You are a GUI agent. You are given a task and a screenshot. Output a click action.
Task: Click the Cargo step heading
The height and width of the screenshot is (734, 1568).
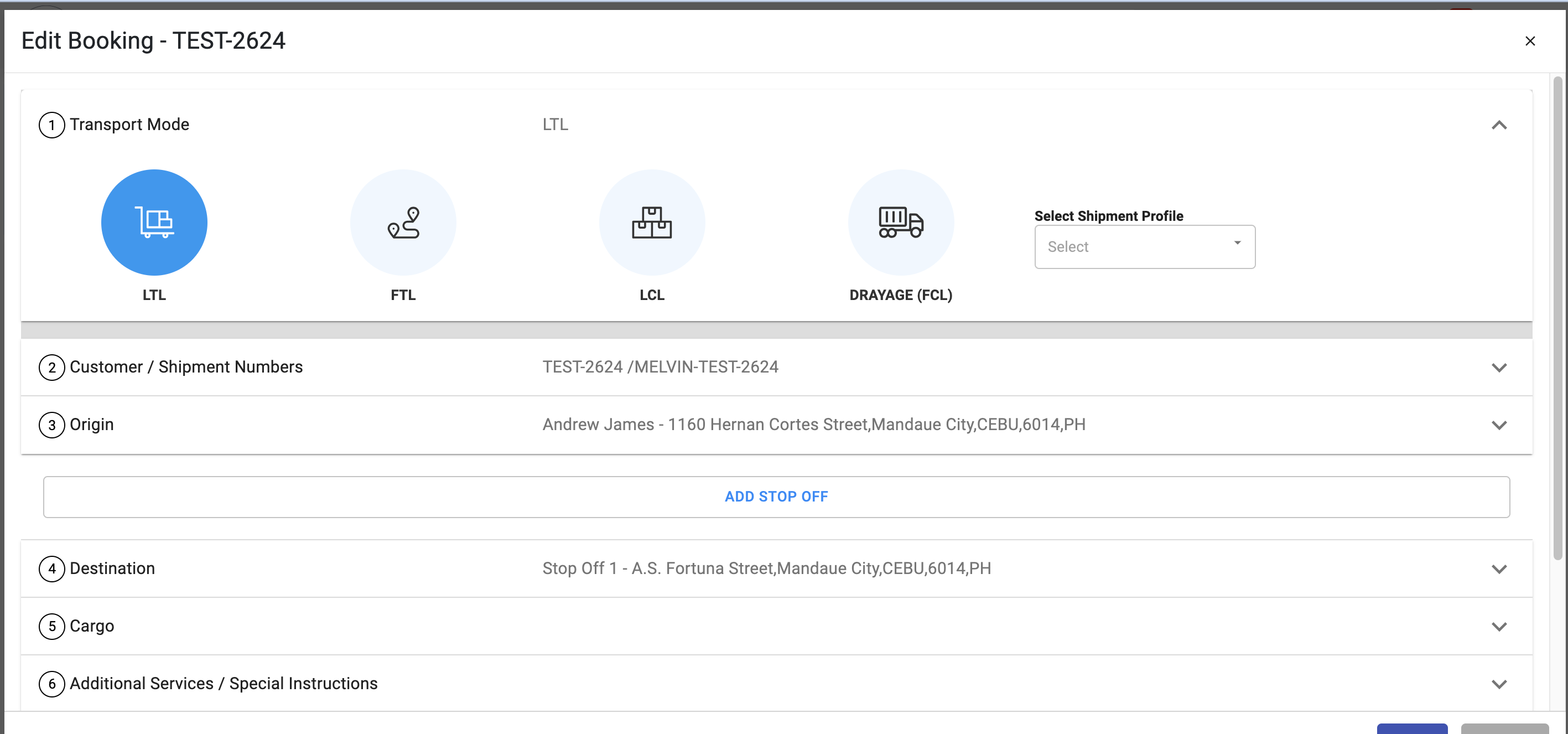[91, 626]
